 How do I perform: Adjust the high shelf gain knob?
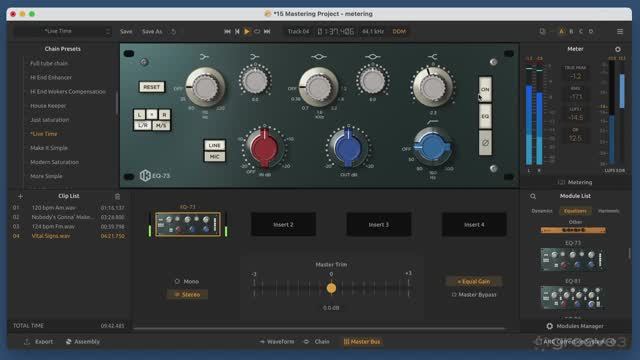tap(432, 87)
